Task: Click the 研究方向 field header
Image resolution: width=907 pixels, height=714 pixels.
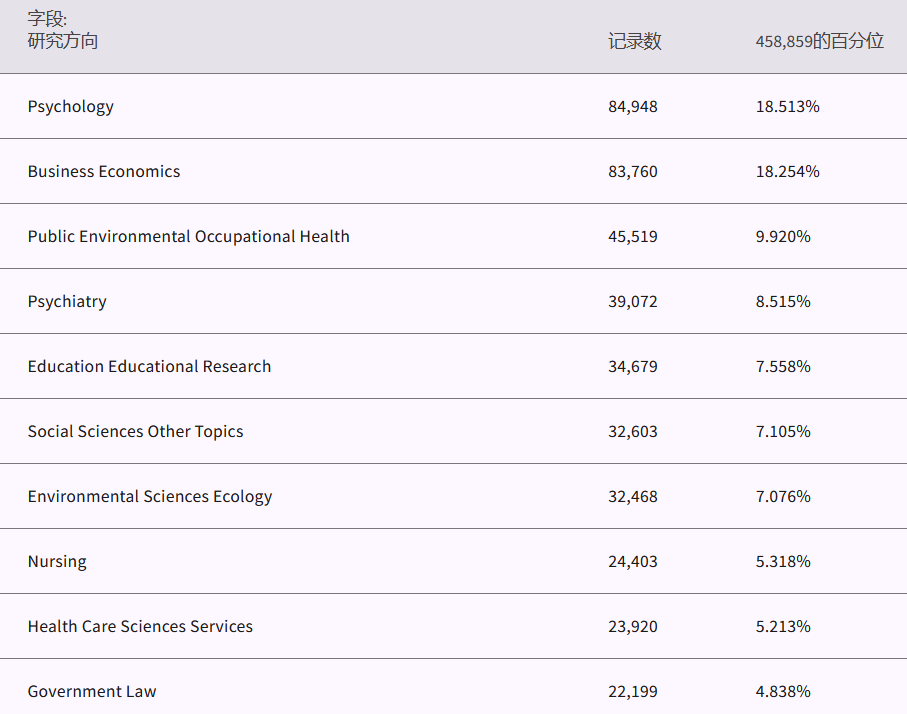Action: (63, 42)
